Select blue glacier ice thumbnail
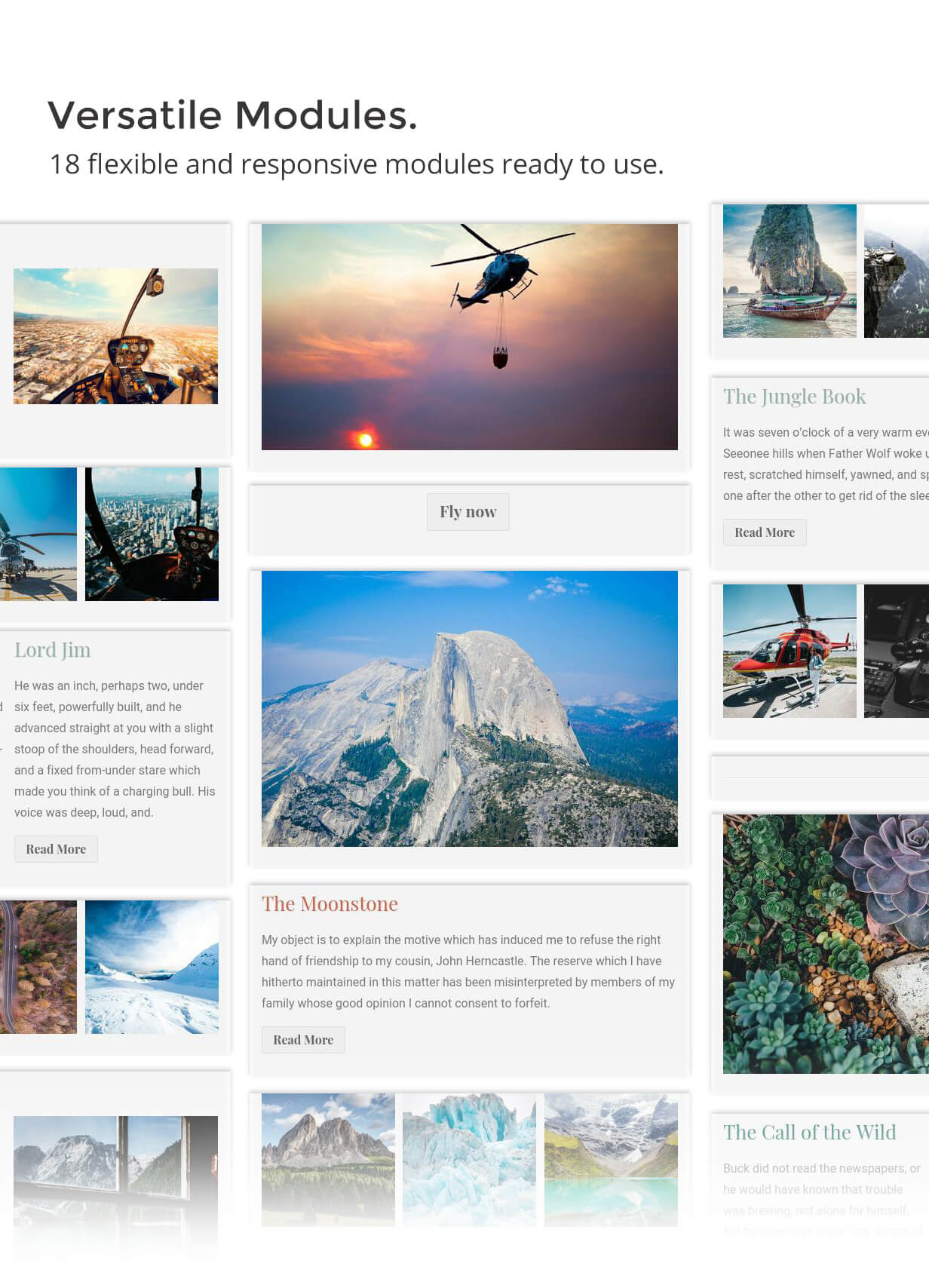Screen dimensions: 929x1288 tap(469, 1160)
